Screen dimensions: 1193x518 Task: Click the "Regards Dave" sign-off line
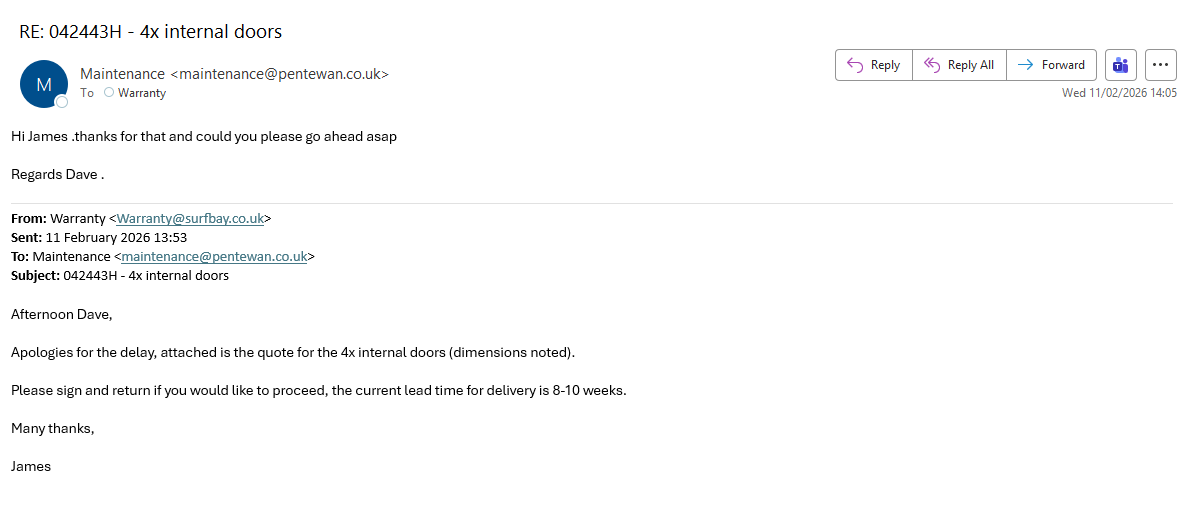(x=57, y=174)
